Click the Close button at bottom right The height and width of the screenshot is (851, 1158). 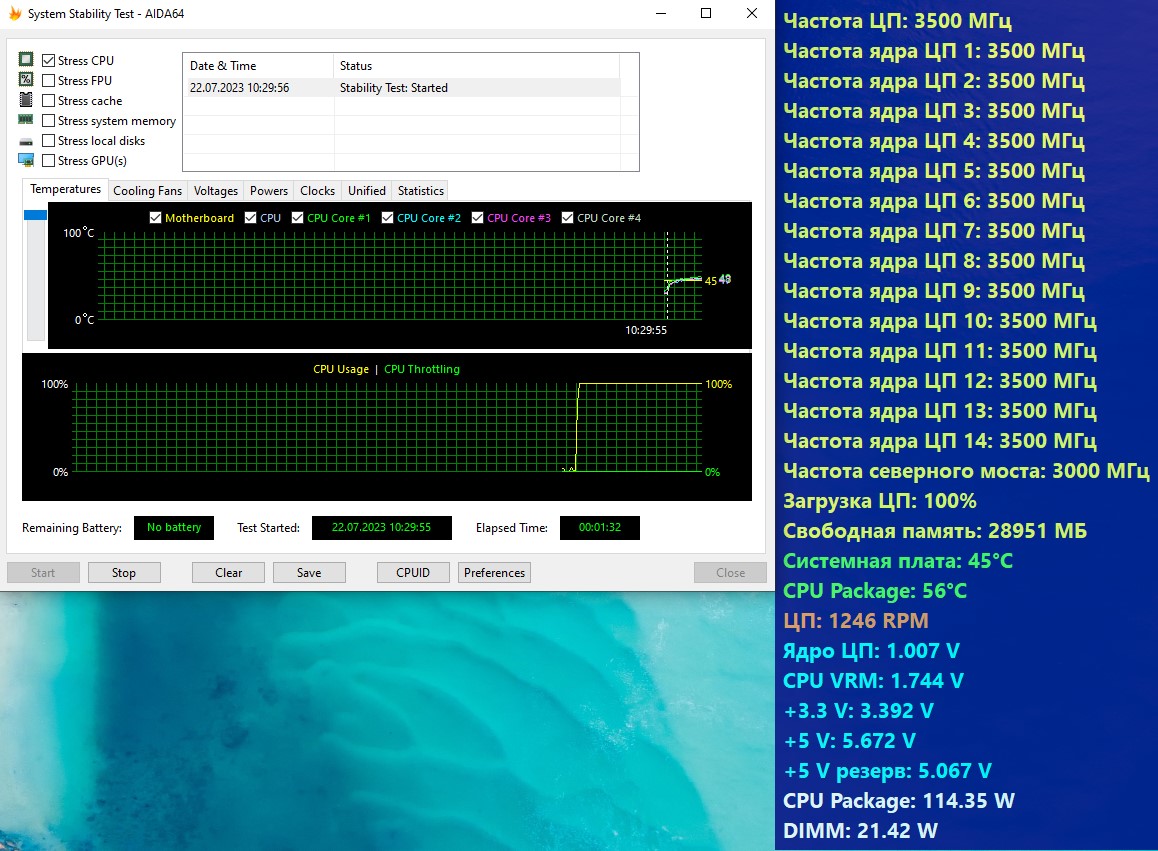click(730, 573)
